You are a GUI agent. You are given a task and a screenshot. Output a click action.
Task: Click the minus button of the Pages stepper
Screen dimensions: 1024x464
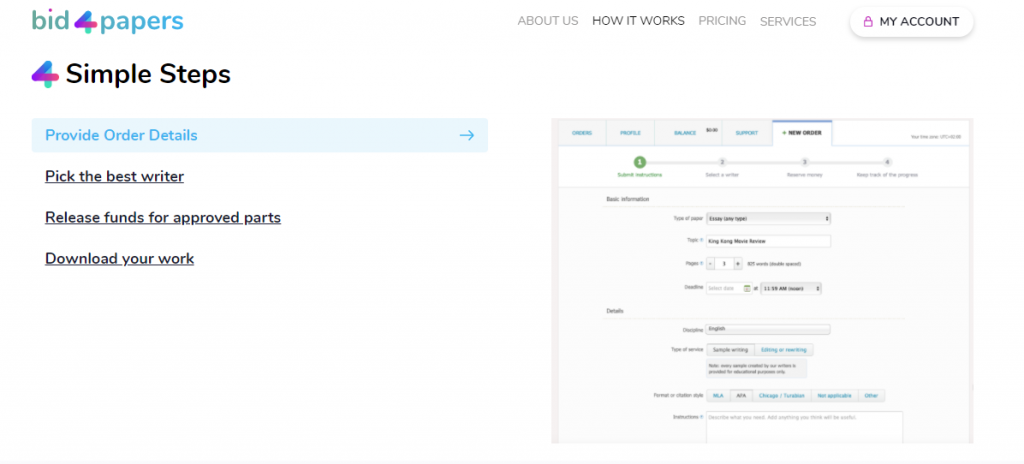pos(711,264)
